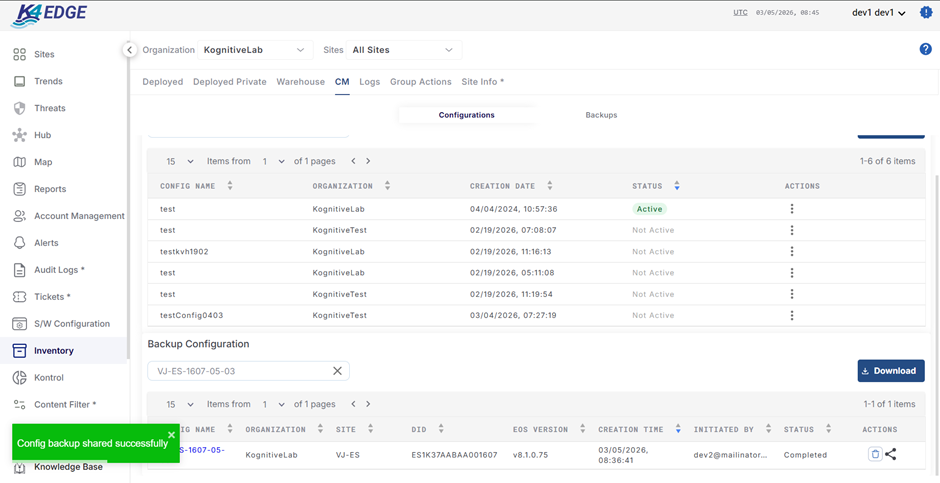This screenshot has height=483, width=940.
Task: Click the share icon in backup row
Action: coord(891,454)
